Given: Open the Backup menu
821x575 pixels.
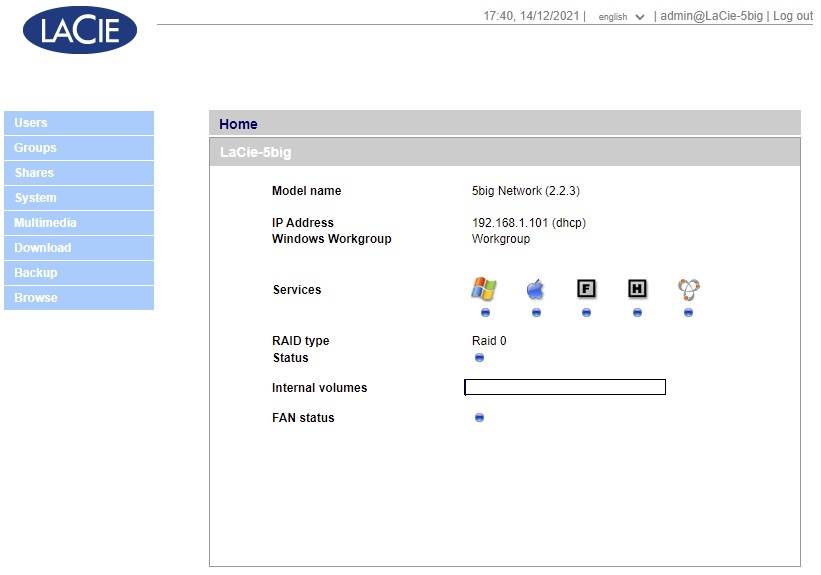Looking at the screenshot, I should click(x=79, y=273).
